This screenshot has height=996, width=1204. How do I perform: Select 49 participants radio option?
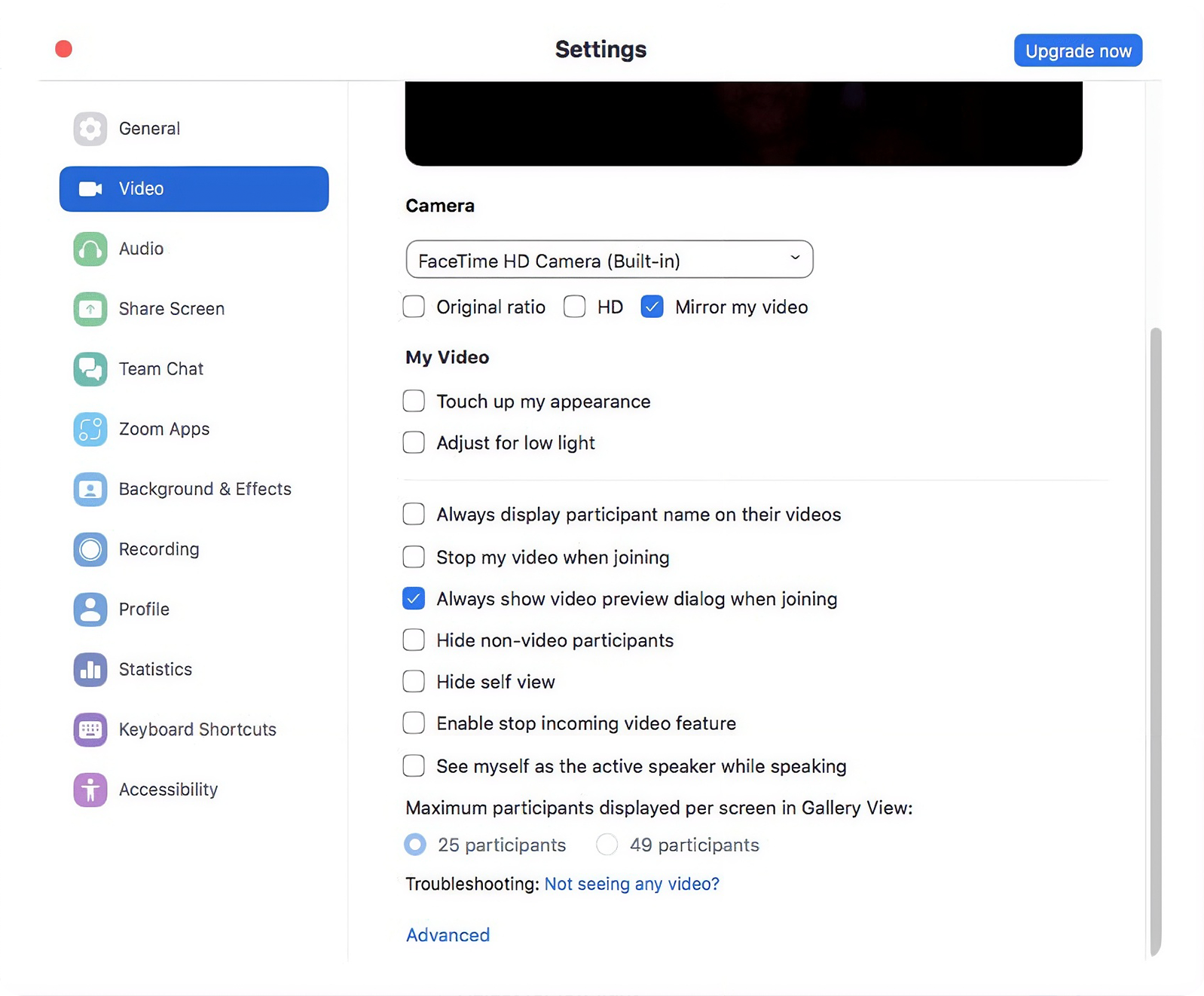[x=607, y=845]
